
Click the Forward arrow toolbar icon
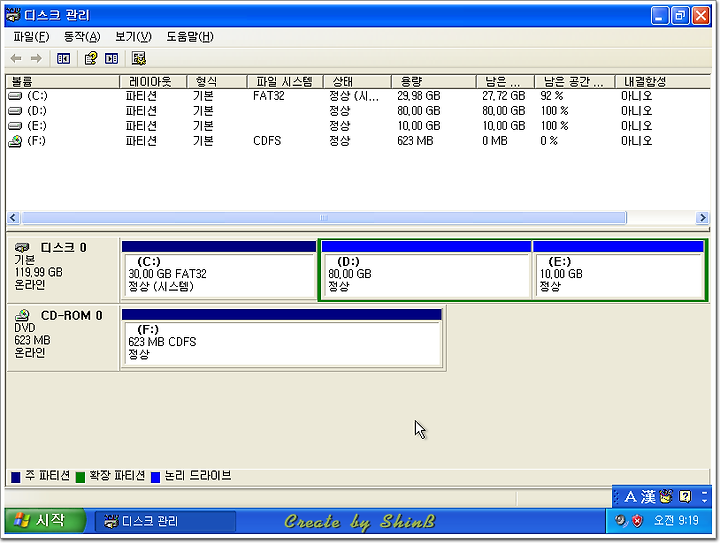(36, 58)
